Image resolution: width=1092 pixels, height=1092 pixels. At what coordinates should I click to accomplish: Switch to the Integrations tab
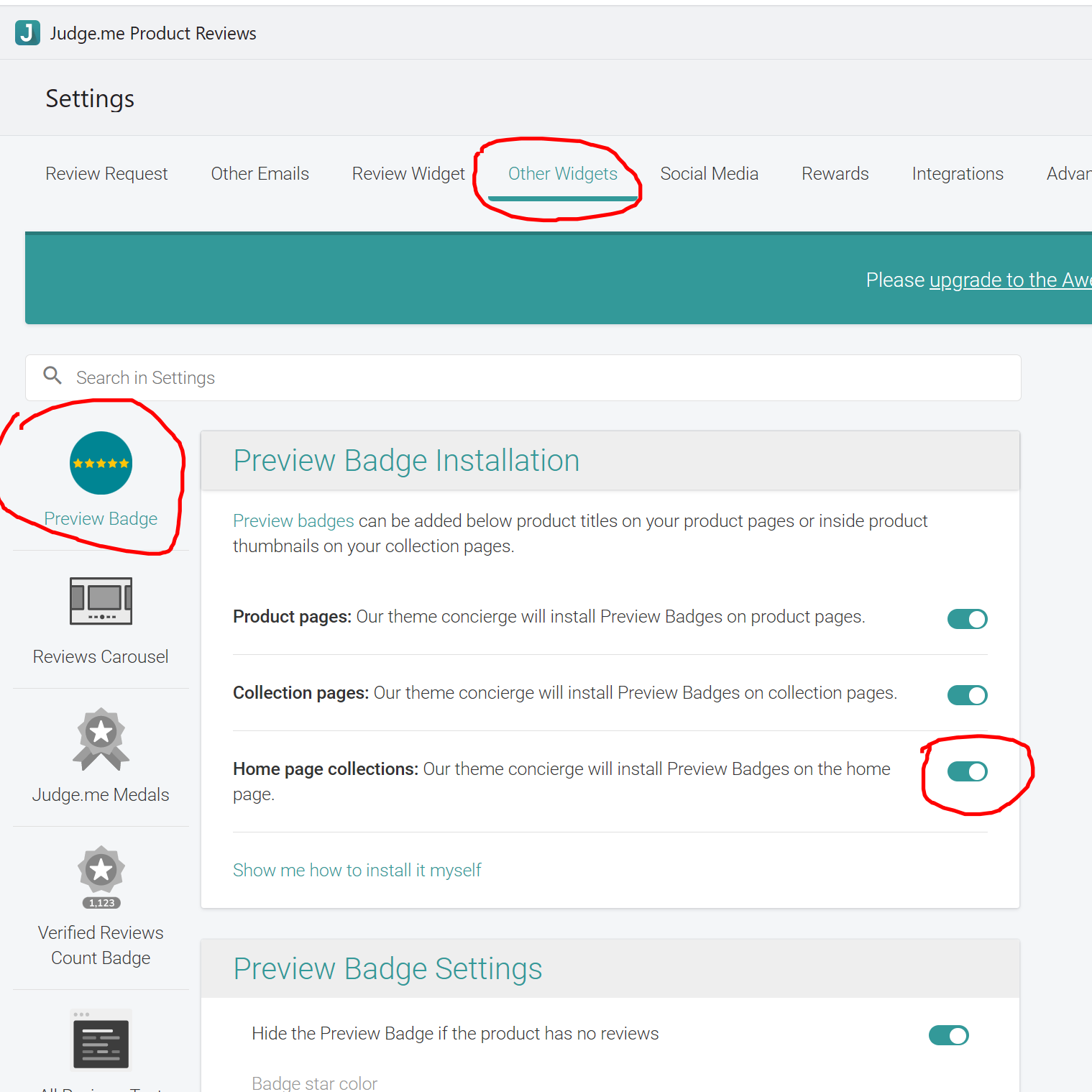tap(958, 174)
